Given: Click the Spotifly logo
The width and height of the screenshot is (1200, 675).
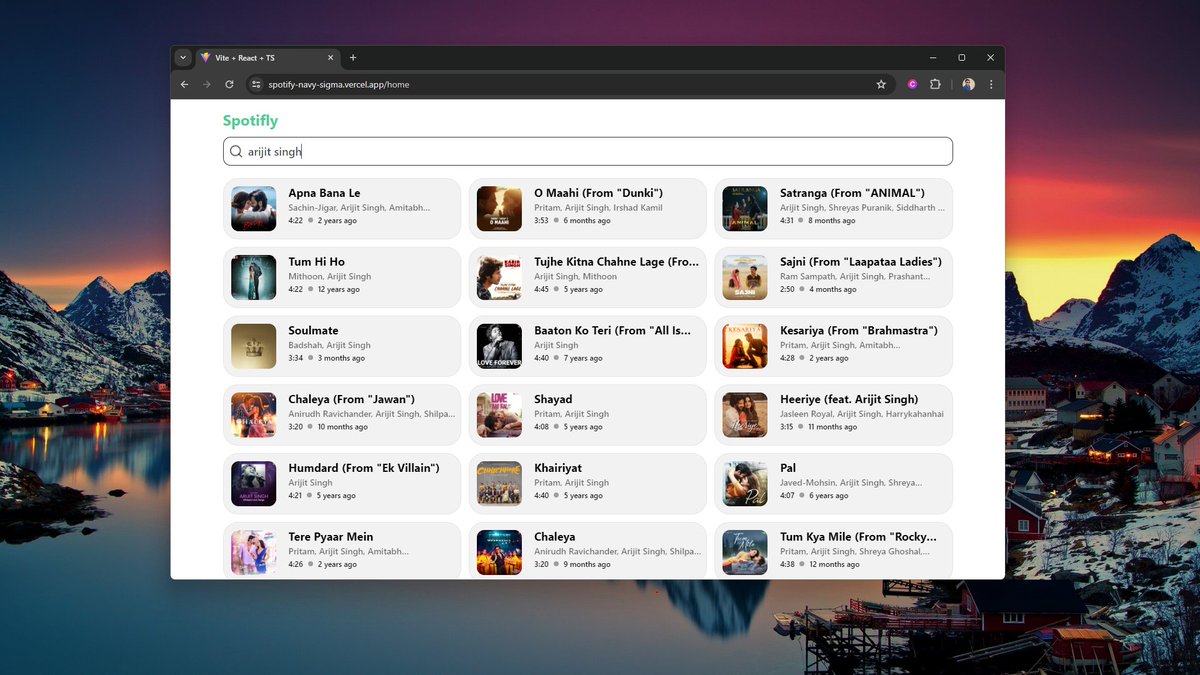Looking at the screenshot, I should (x=250, y=121).
